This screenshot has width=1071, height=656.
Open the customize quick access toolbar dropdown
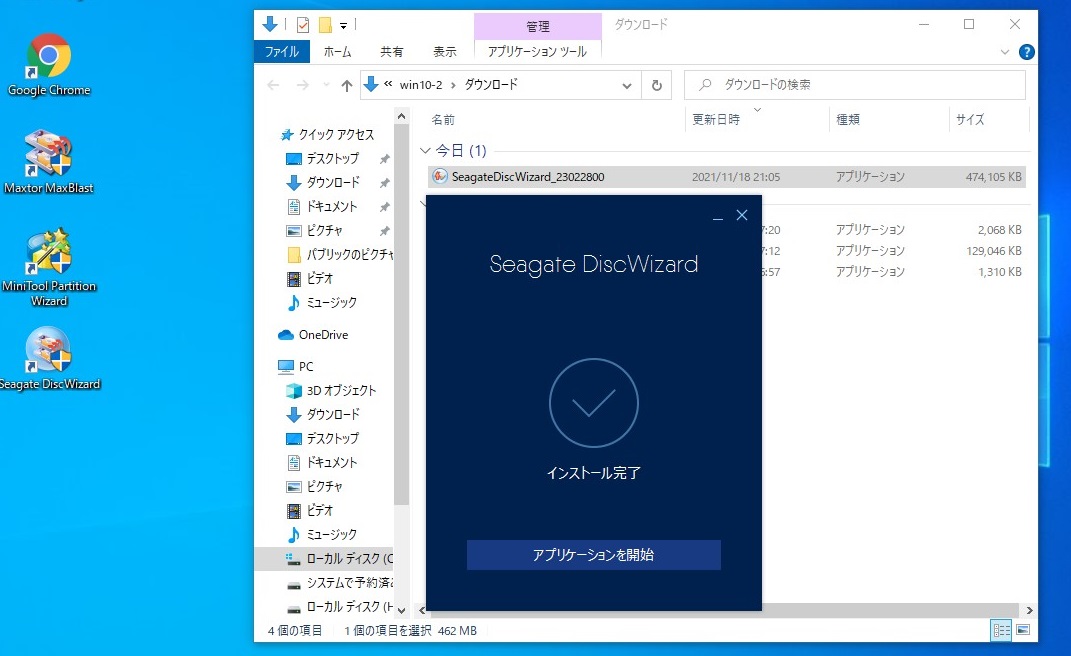tap(344, 26)
